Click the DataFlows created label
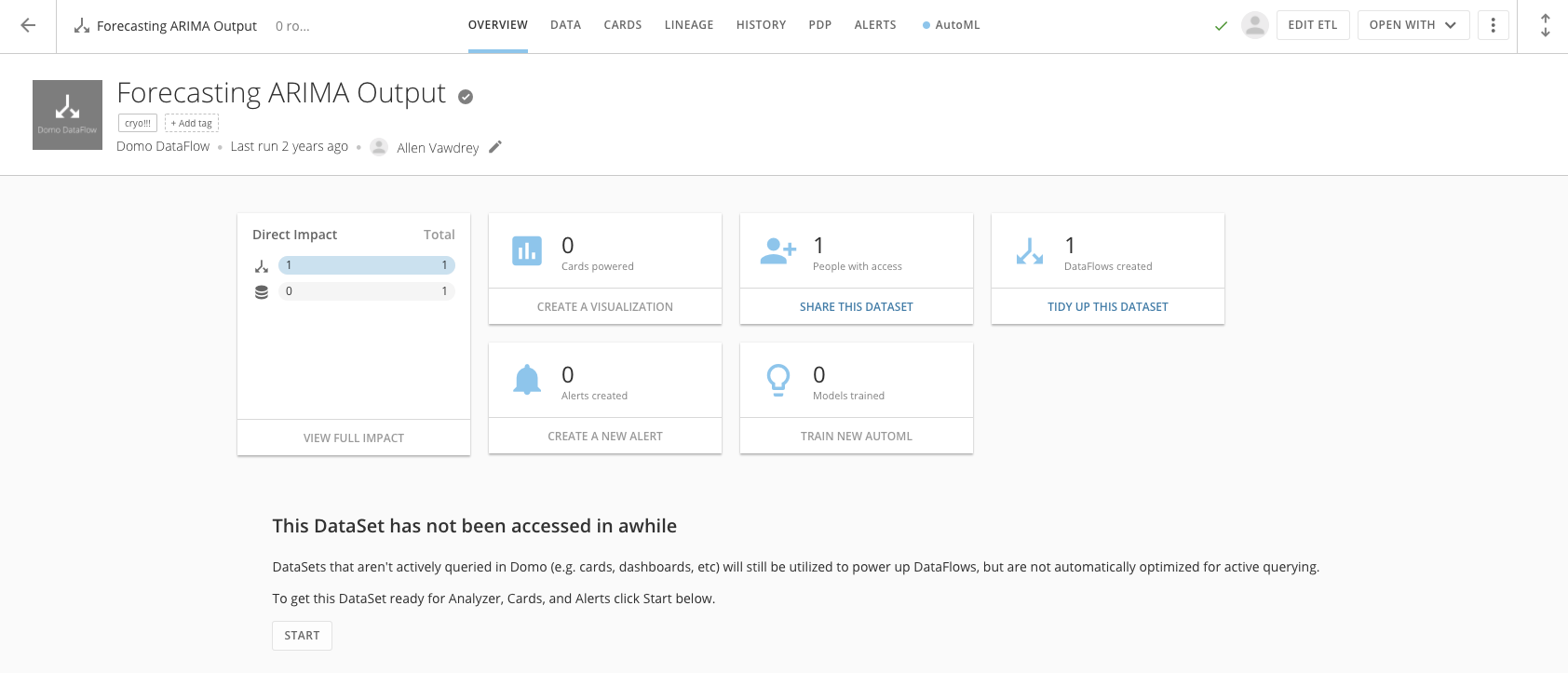Screen dimensions: 1568x673 [1108, 266]
